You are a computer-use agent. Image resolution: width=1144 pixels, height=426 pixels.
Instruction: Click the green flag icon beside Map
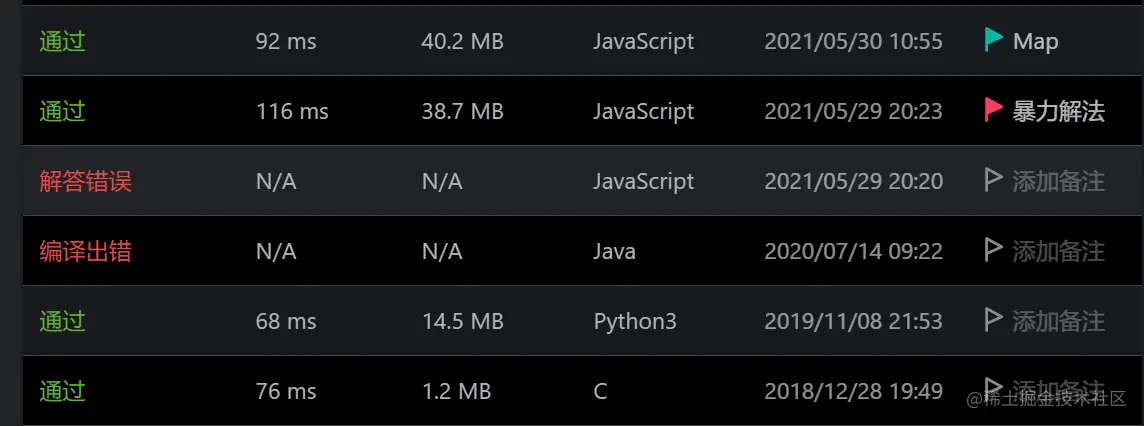[994, 40]
